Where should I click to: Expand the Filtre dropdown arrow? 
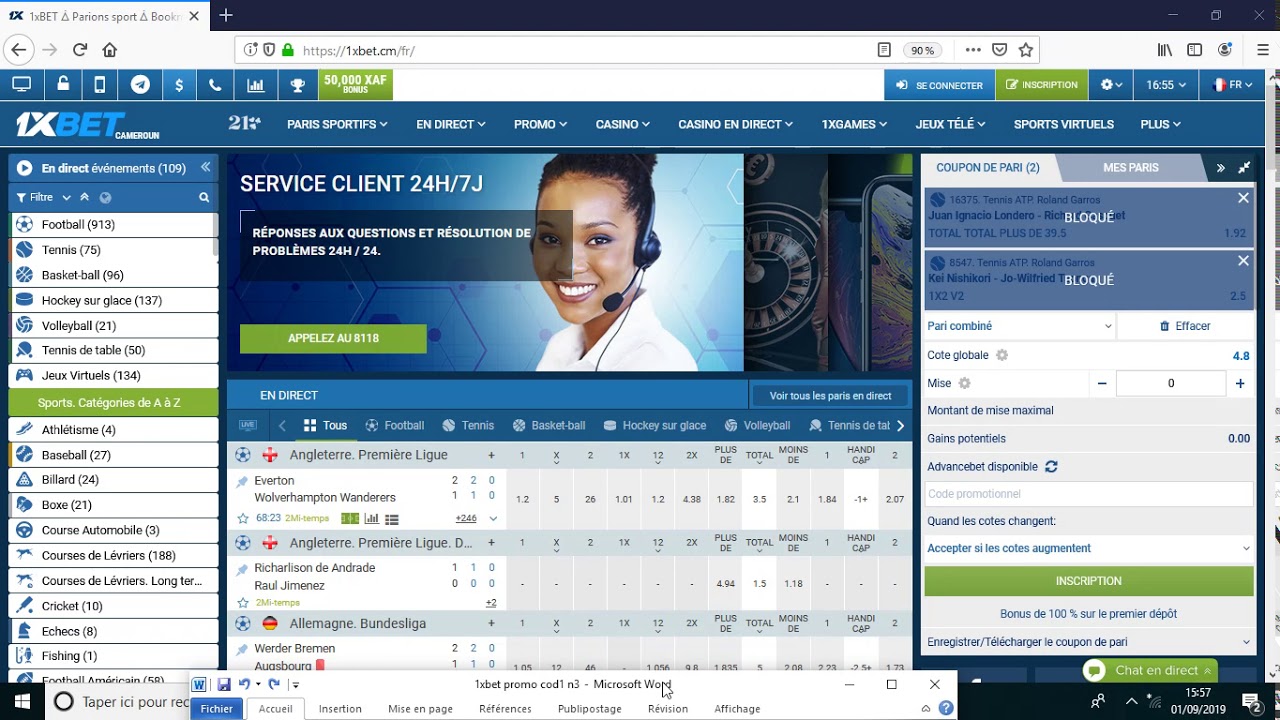[66, 198]
